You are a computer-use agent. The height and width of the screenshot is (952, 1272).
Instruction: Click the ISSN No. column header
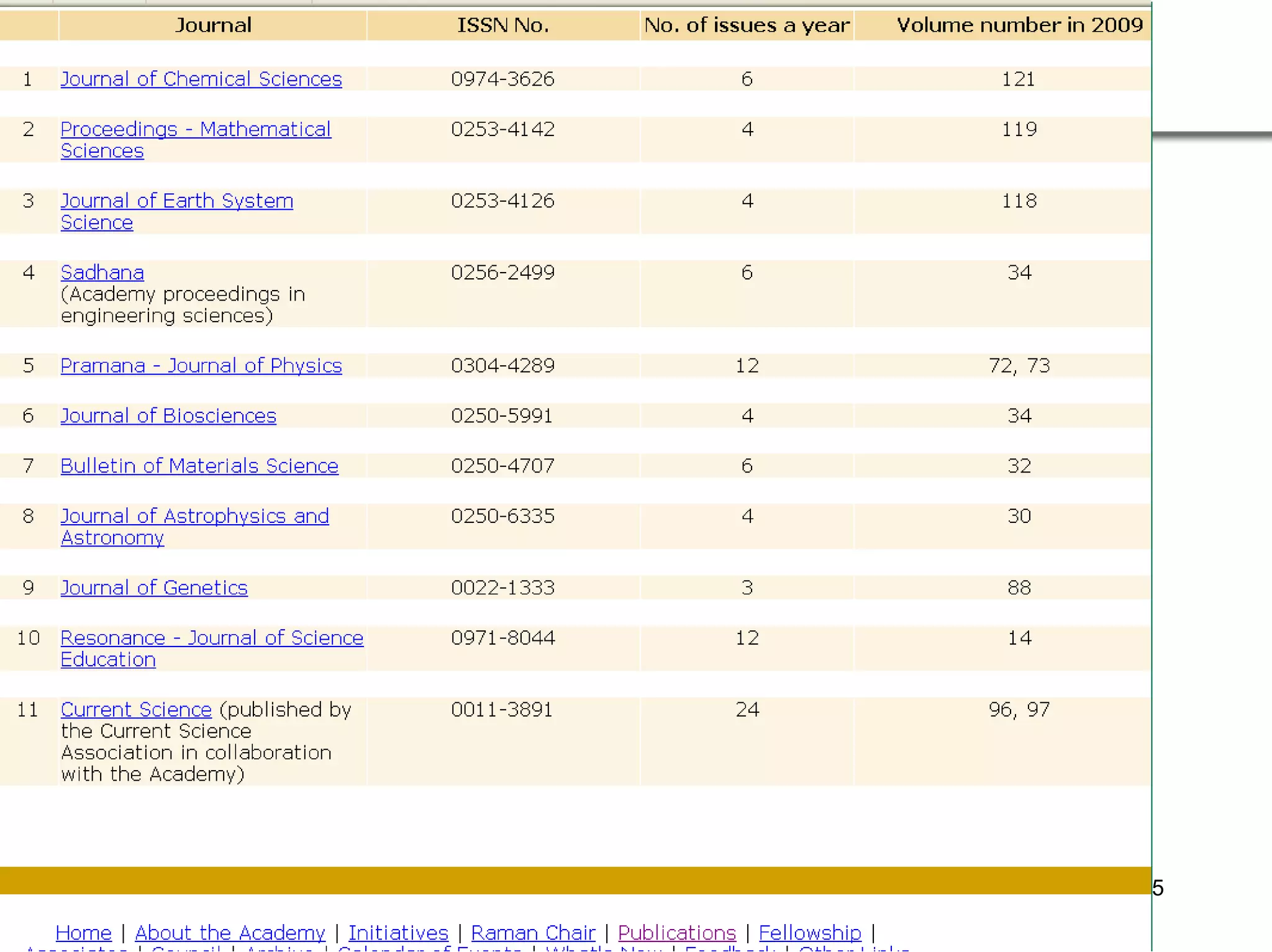502,25
